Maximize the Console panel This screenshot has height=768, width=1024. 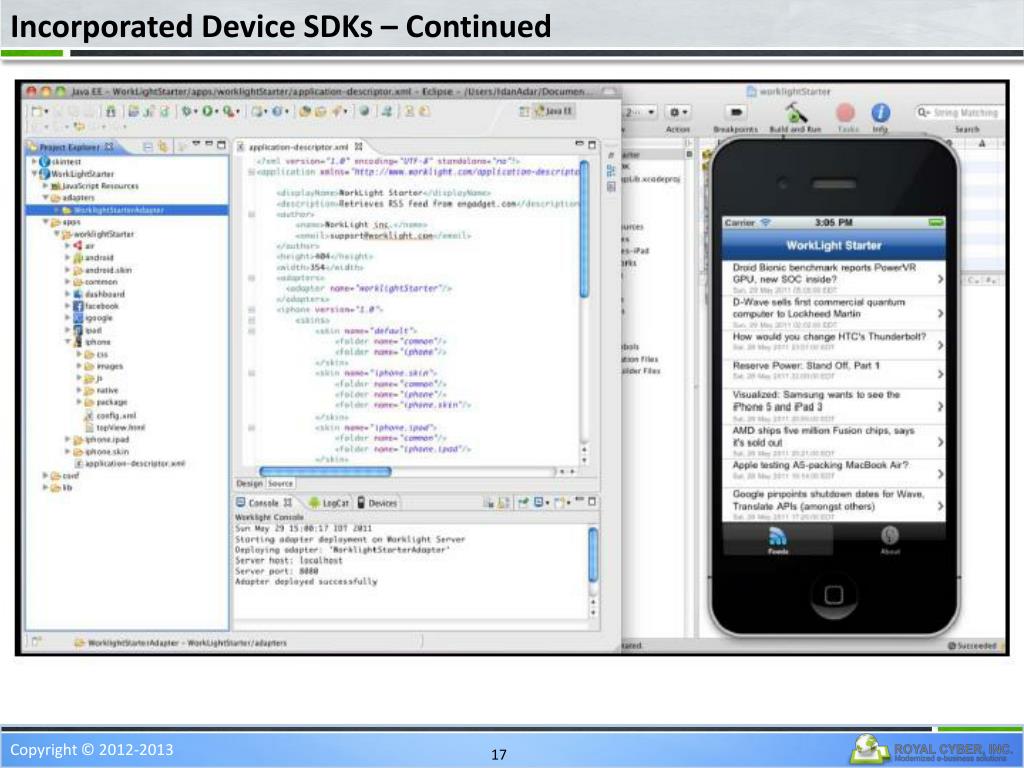point(592,501)
